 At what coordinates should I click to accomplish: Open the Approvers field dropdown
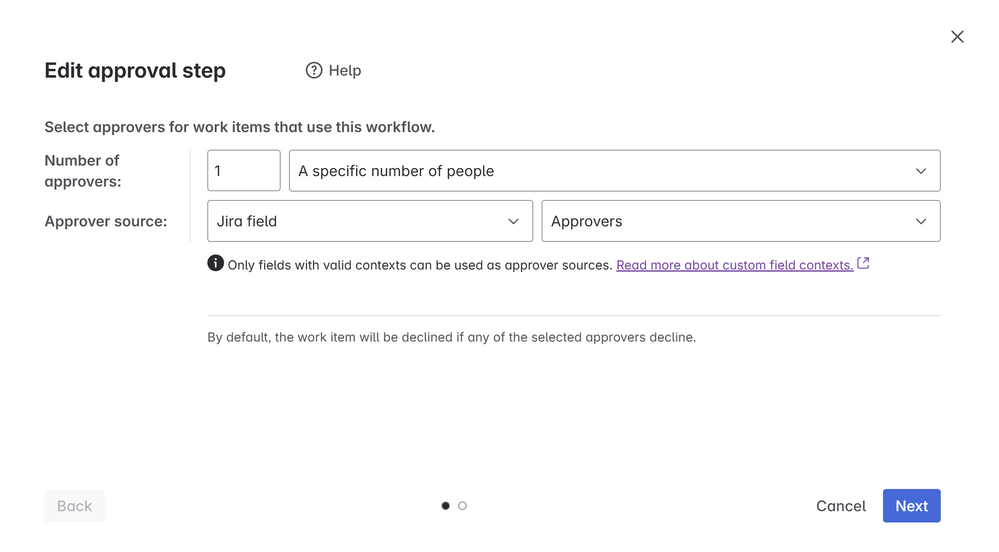pos(740,221)
